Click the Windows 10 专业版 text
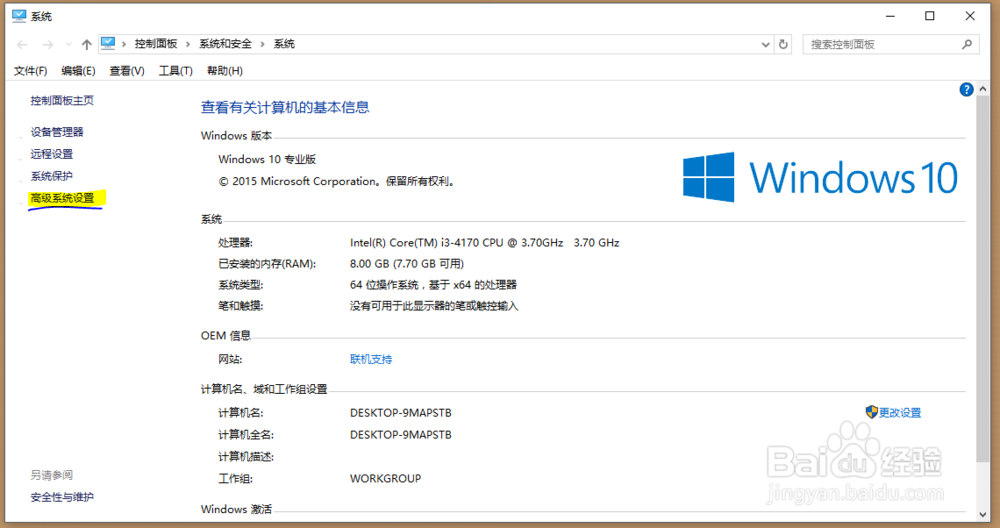 267,159
